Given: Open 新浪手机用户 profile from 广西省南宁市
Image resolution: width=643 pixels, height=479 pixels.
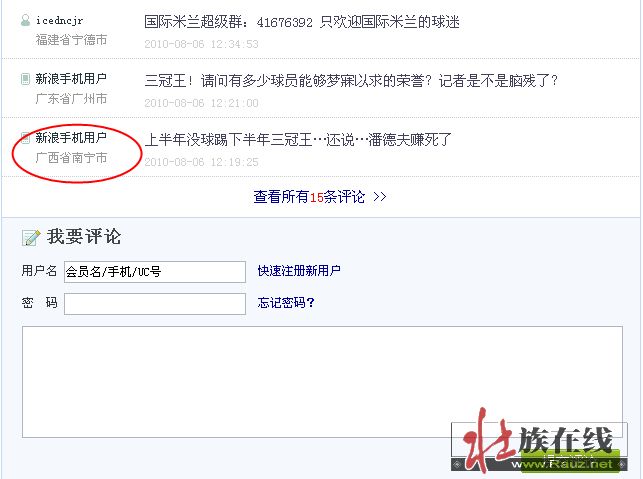Looking at the screenshot, I should (71, 138).
